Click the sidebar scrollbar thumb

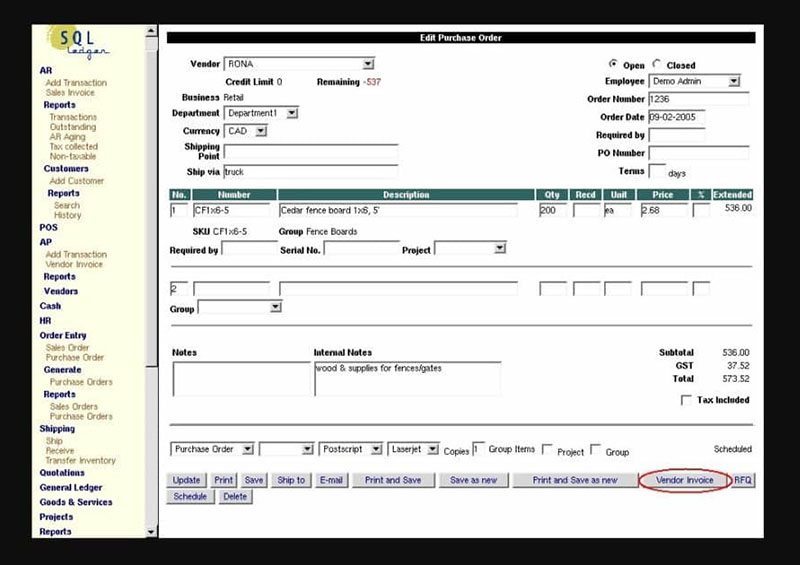[x=151, y=209]
